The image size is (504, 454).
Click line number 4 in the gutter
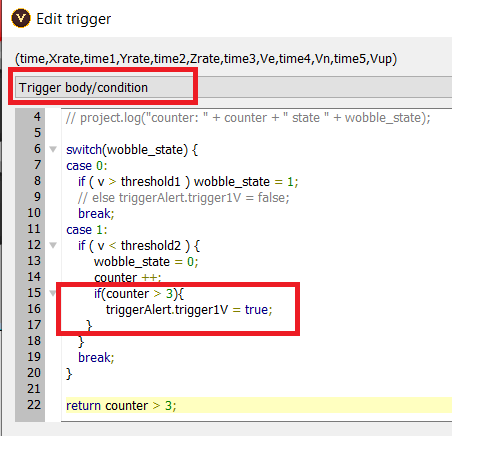pos(37,117)
